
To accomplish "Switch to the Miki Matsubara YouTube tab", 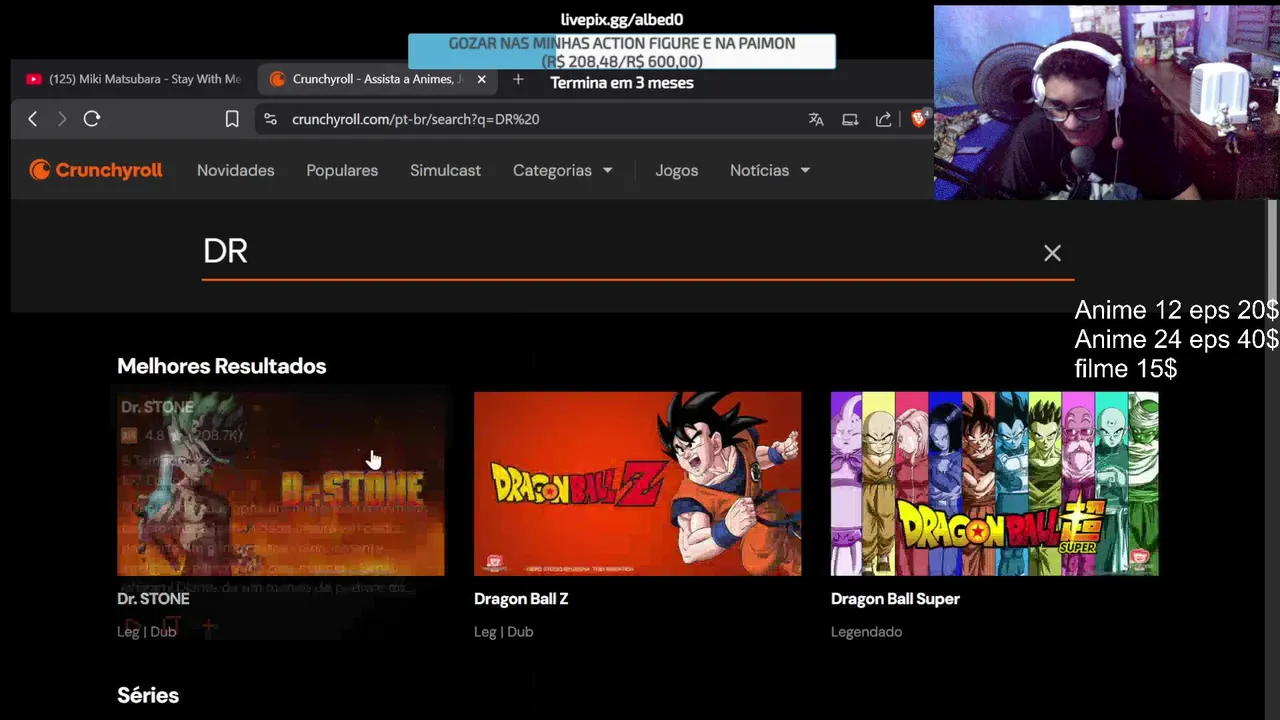I will pos(134,79).
